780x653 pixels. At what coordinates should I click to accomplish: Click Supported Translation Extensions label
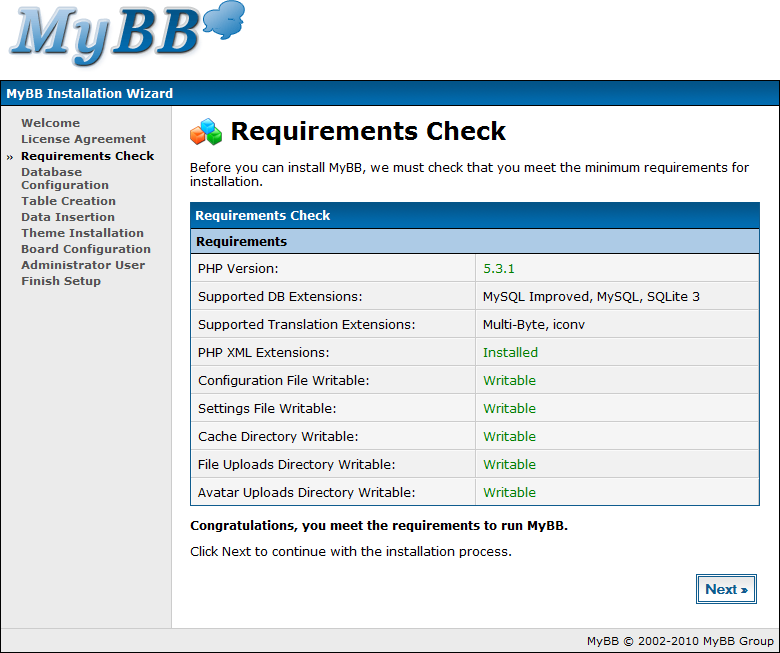(306, 324)
